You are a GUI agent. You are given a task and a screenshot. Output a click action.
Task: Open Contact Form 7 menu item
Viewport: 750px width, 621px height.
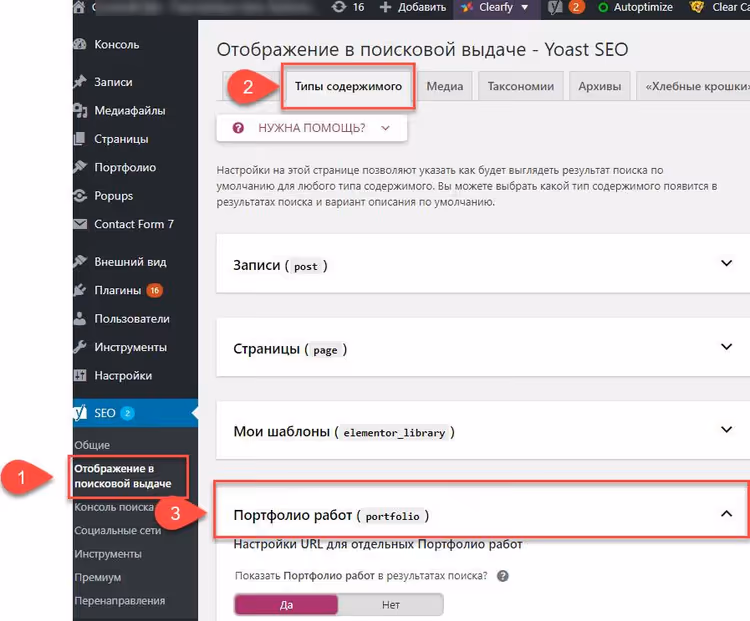[x=133, y=224]
